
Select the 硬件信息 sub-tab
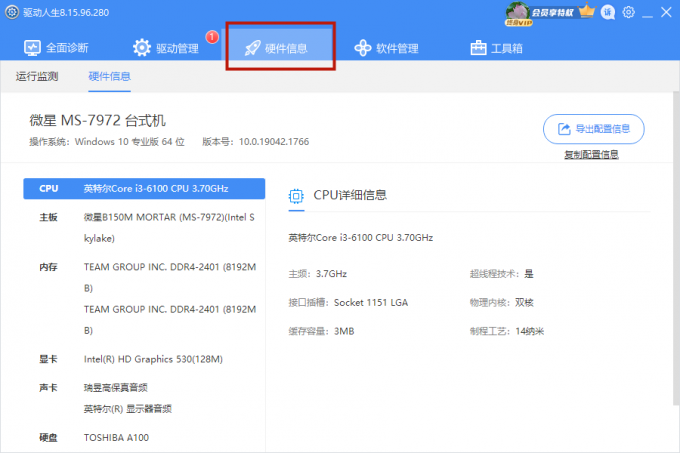[109, 76]
